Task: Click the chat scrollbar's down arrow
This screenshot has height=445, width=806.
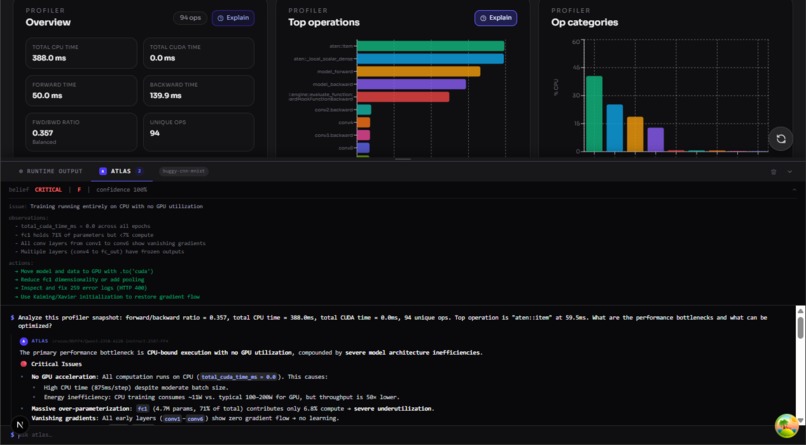Action: (x=800, y=420)
